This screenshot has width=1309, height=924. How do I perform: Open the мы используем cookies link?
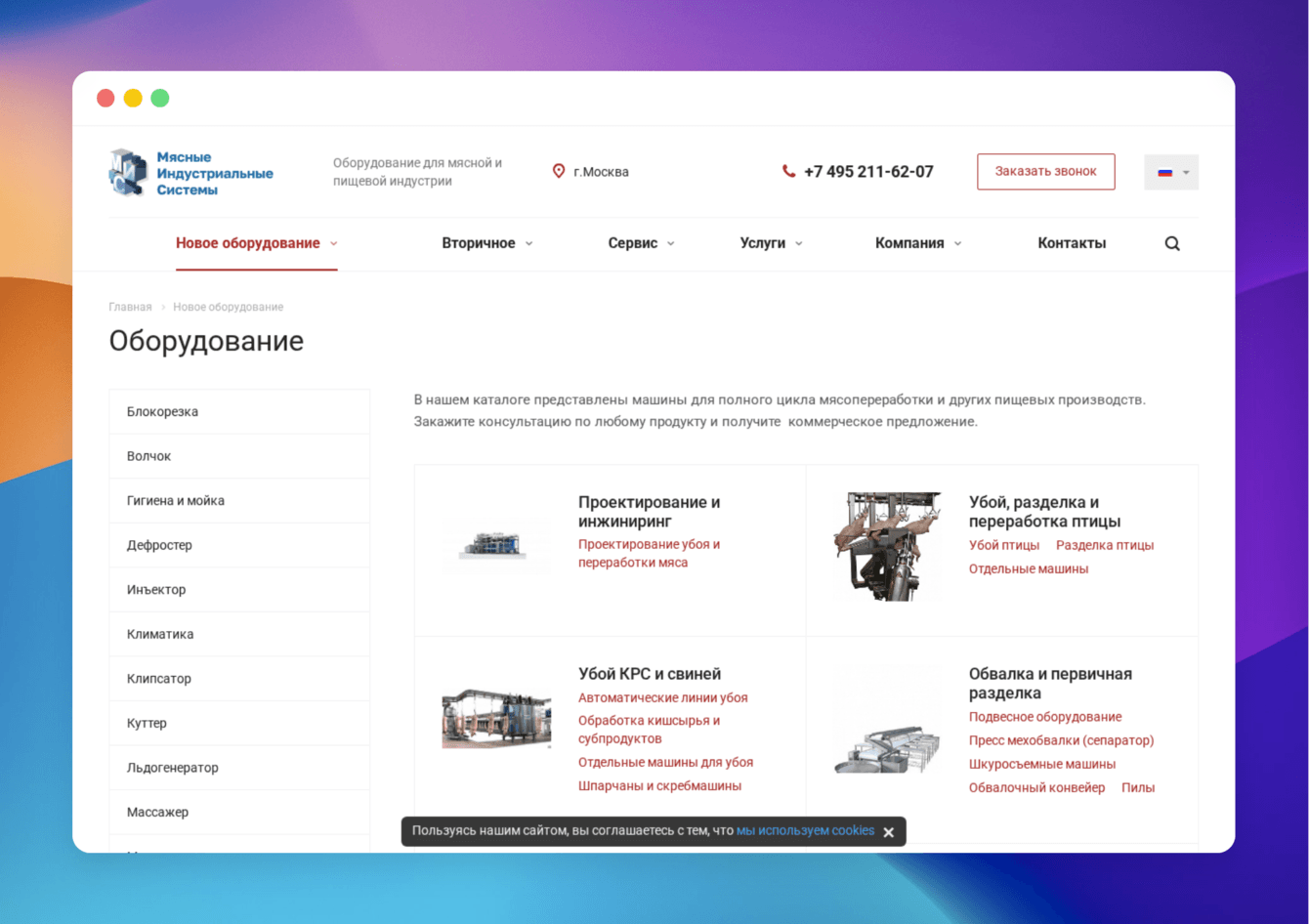pyautogui.click(x=806, y=830)
